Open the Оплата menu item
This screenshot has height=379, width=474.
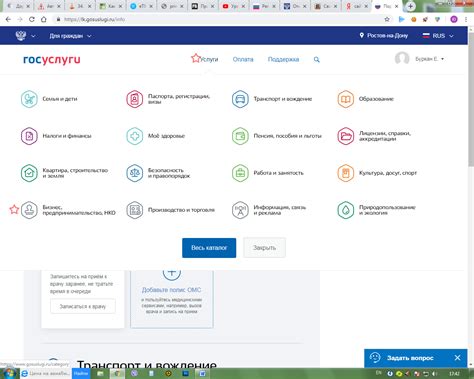click(x=243, y=59)
